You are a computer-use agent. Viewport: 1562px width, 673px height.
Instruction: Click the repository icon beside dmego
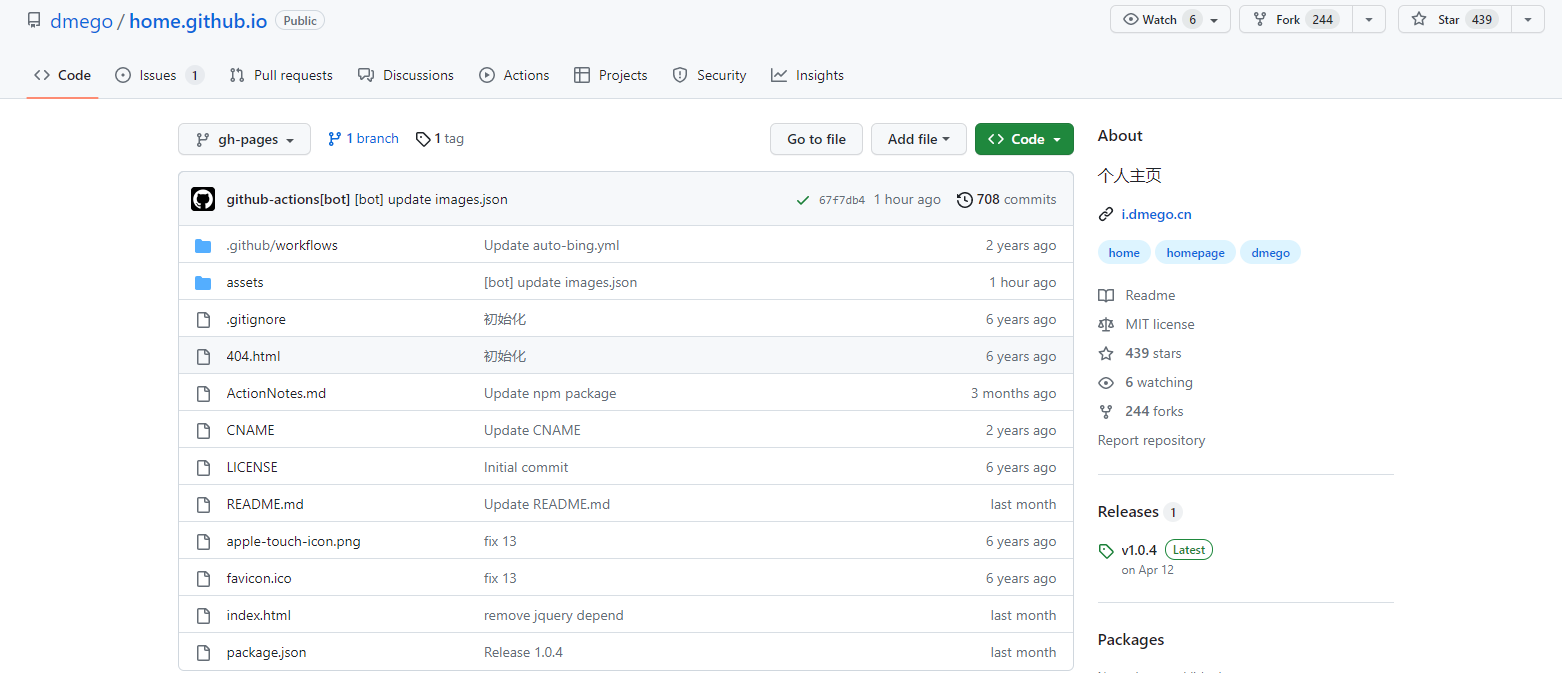pyautogui.click(x=34, y=20)
